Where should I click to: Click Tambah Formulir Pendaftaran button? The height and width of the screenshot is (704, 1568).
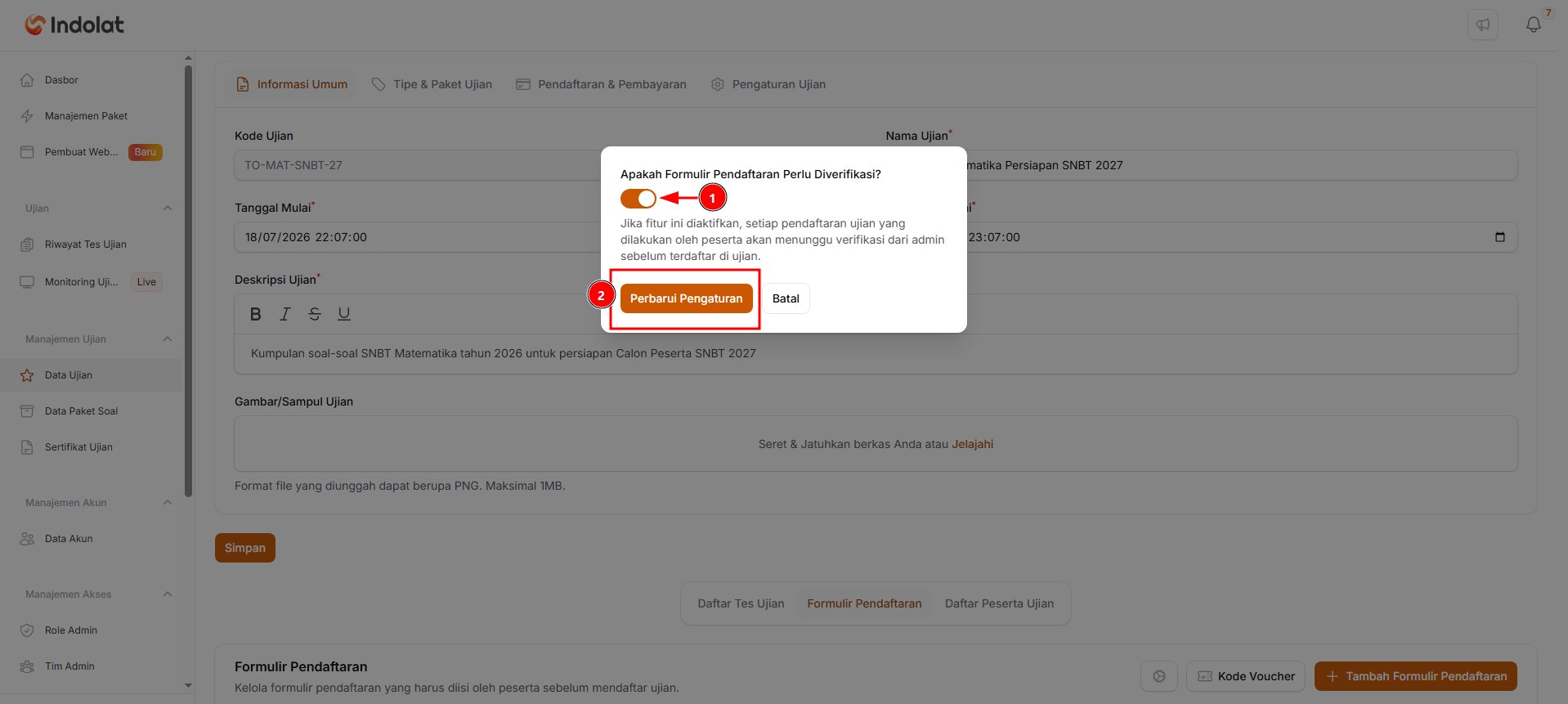pyautogui.click(x=1416, y=676)
